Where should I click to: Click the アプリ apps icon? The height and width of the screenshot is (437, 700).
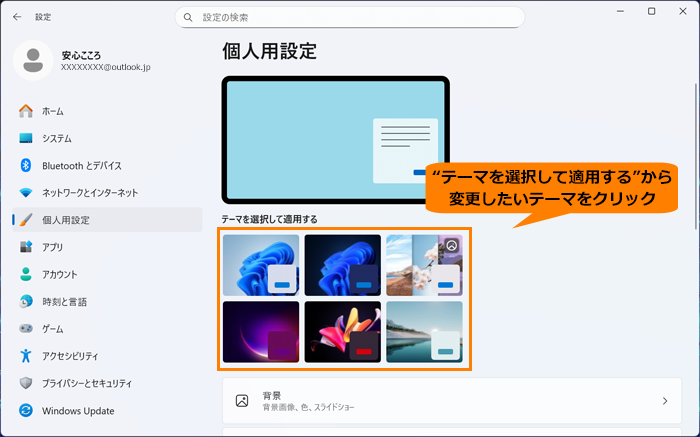(26, 247)
